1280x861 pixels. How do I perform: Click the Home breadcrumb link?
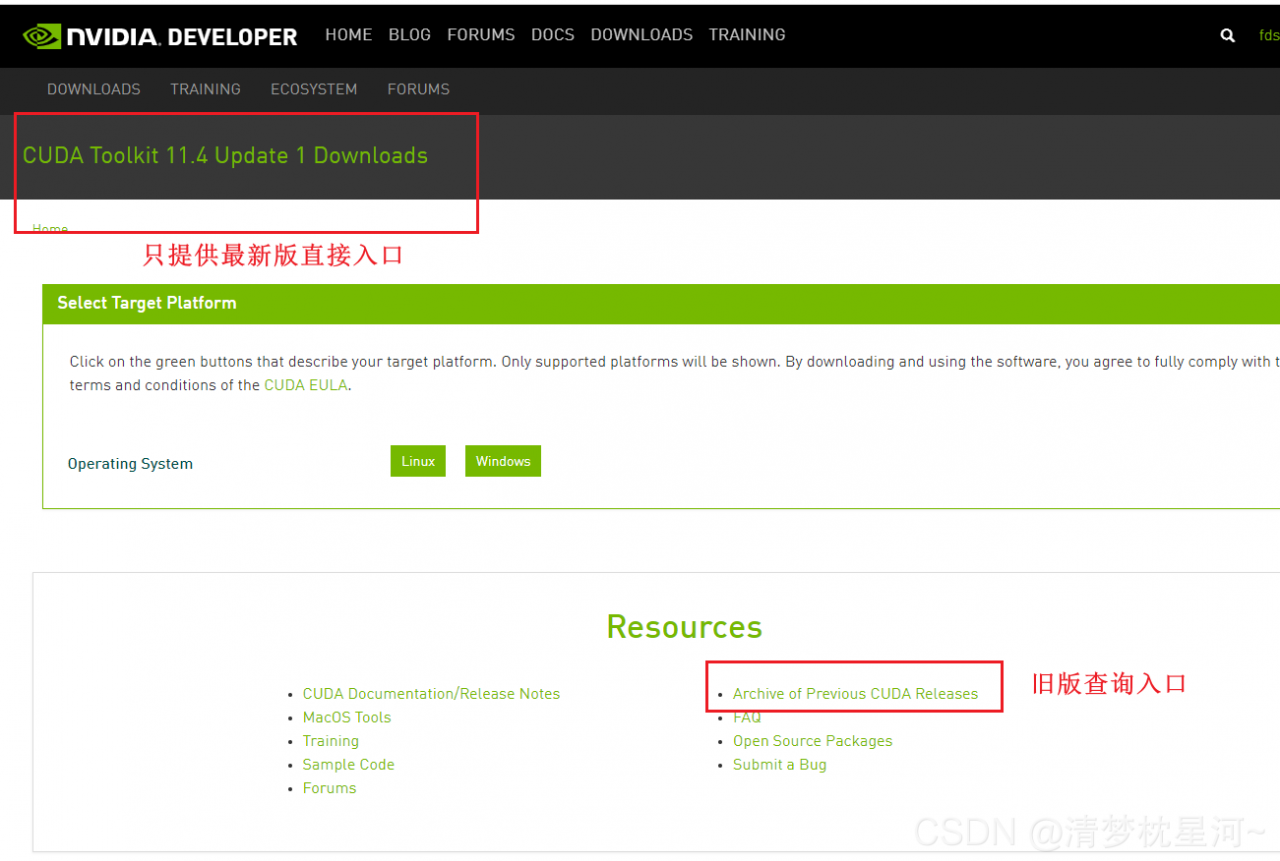tap(50, 229)
